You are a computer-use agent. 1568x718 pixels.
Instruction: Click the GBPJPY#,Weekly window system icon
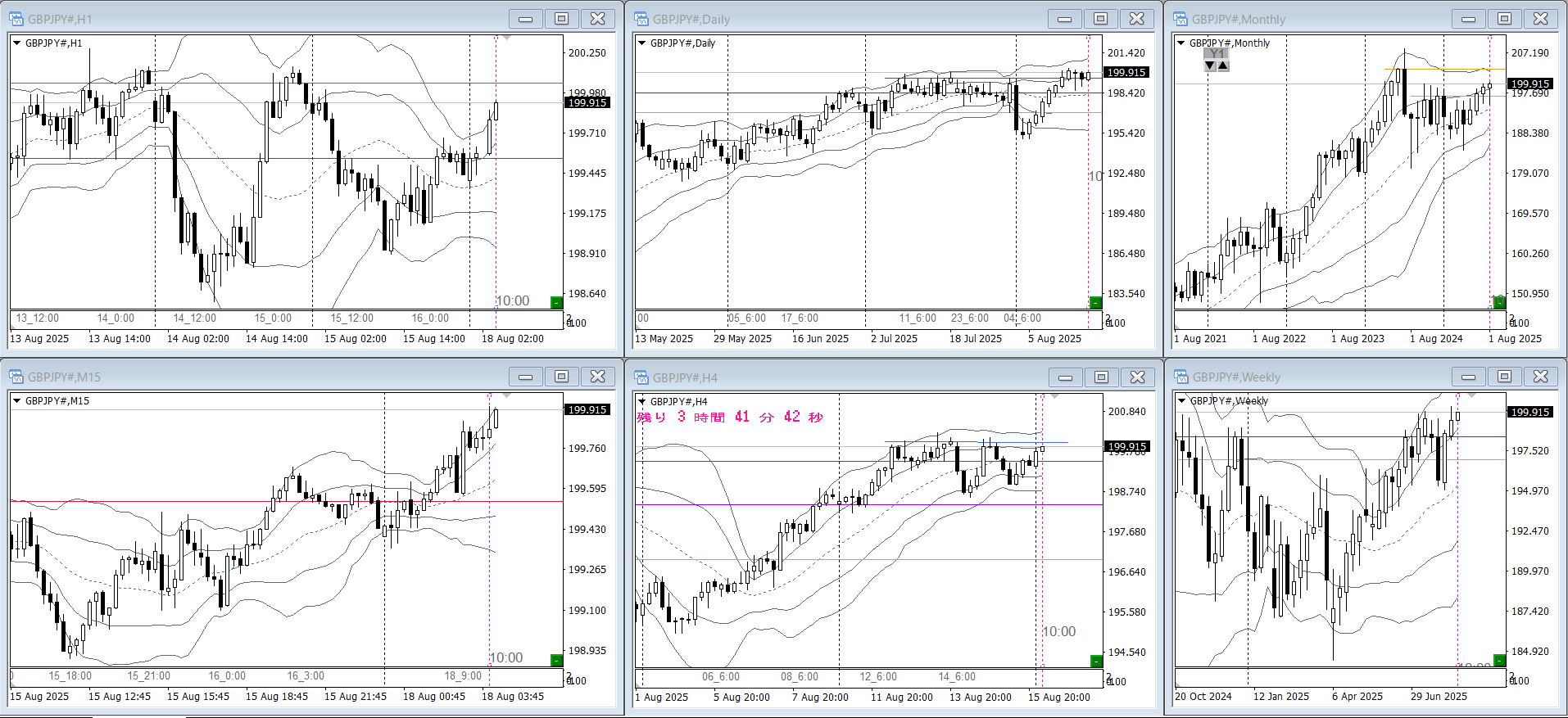coord(1181,377)
